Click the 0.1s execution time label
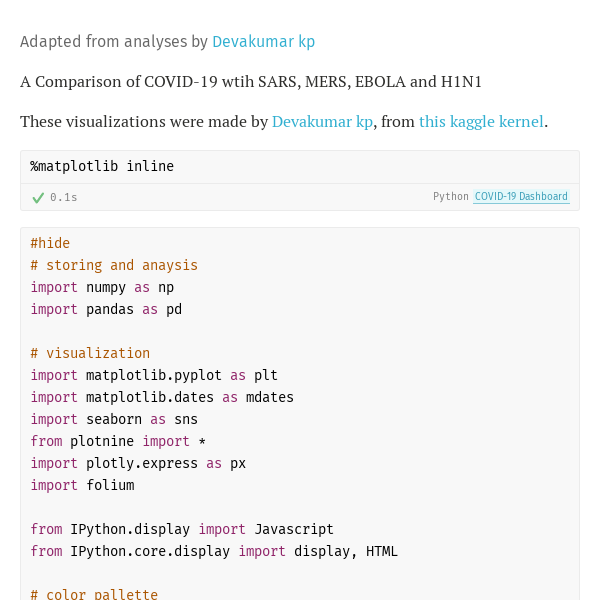This screenshot has height=600, width=600. tap(64, 197)
